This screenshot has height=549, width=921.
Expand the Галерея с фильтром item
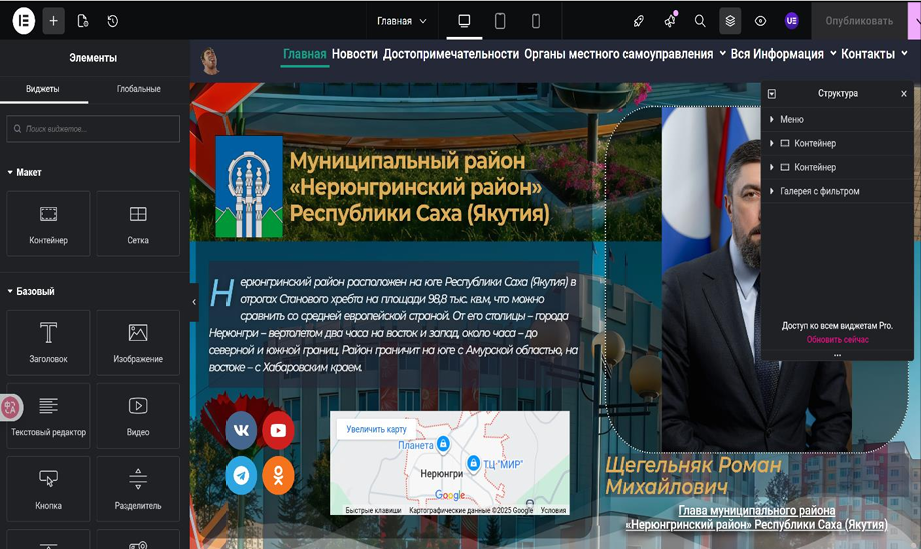tap(772, 191)
